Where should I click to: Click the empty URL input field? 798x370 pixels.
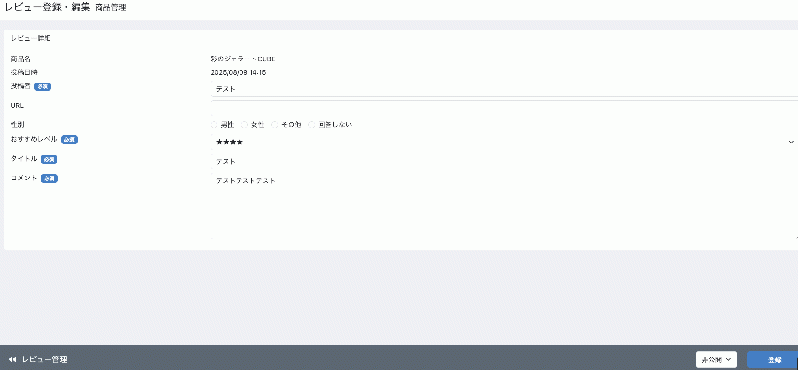coord(504,107)
